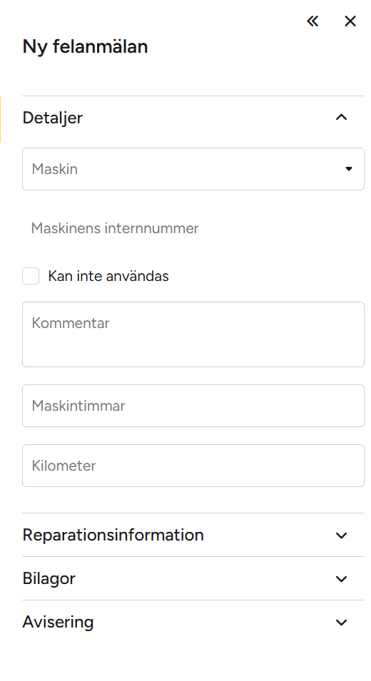The width and height of the screenshot is (371, 681).
Task: Expand Reparationsinformation with its chevron icon
Action: (341, 536)
